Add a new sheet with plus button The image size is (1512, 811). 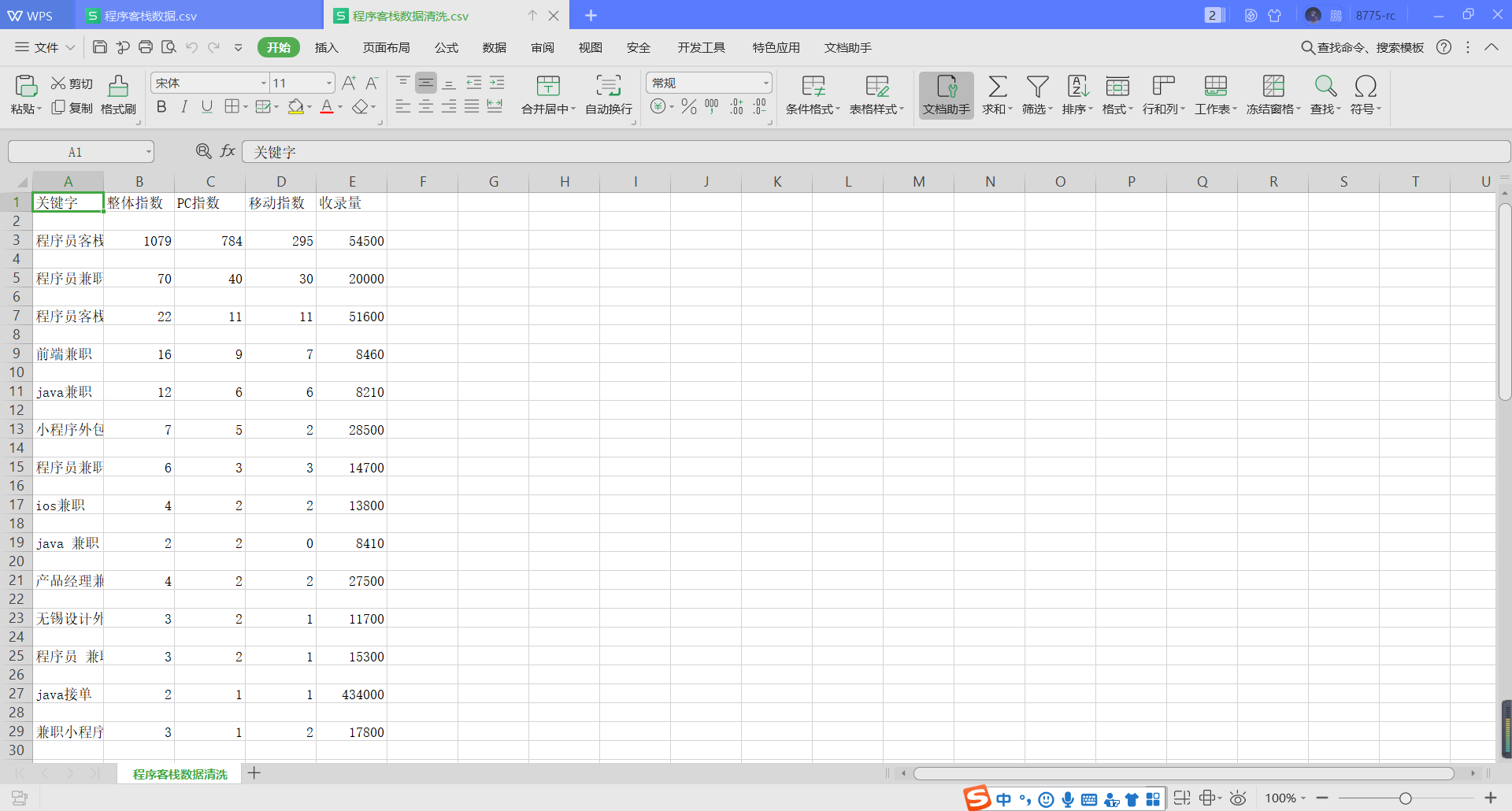click(x=254, y=773)
